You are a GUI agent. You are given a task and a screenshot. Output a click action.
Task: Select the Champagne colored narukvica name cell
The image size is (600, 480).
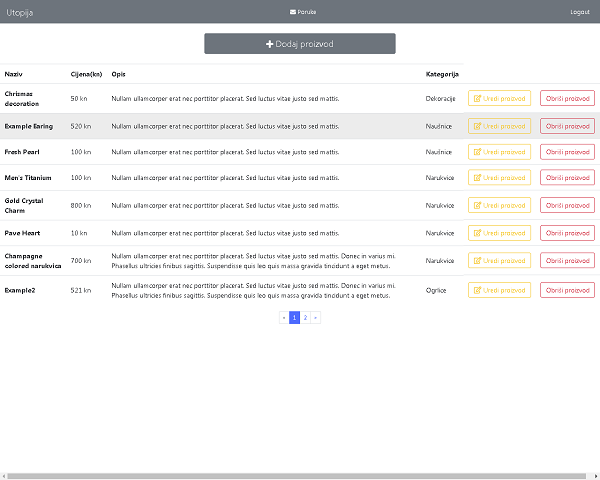click(33, 260)
